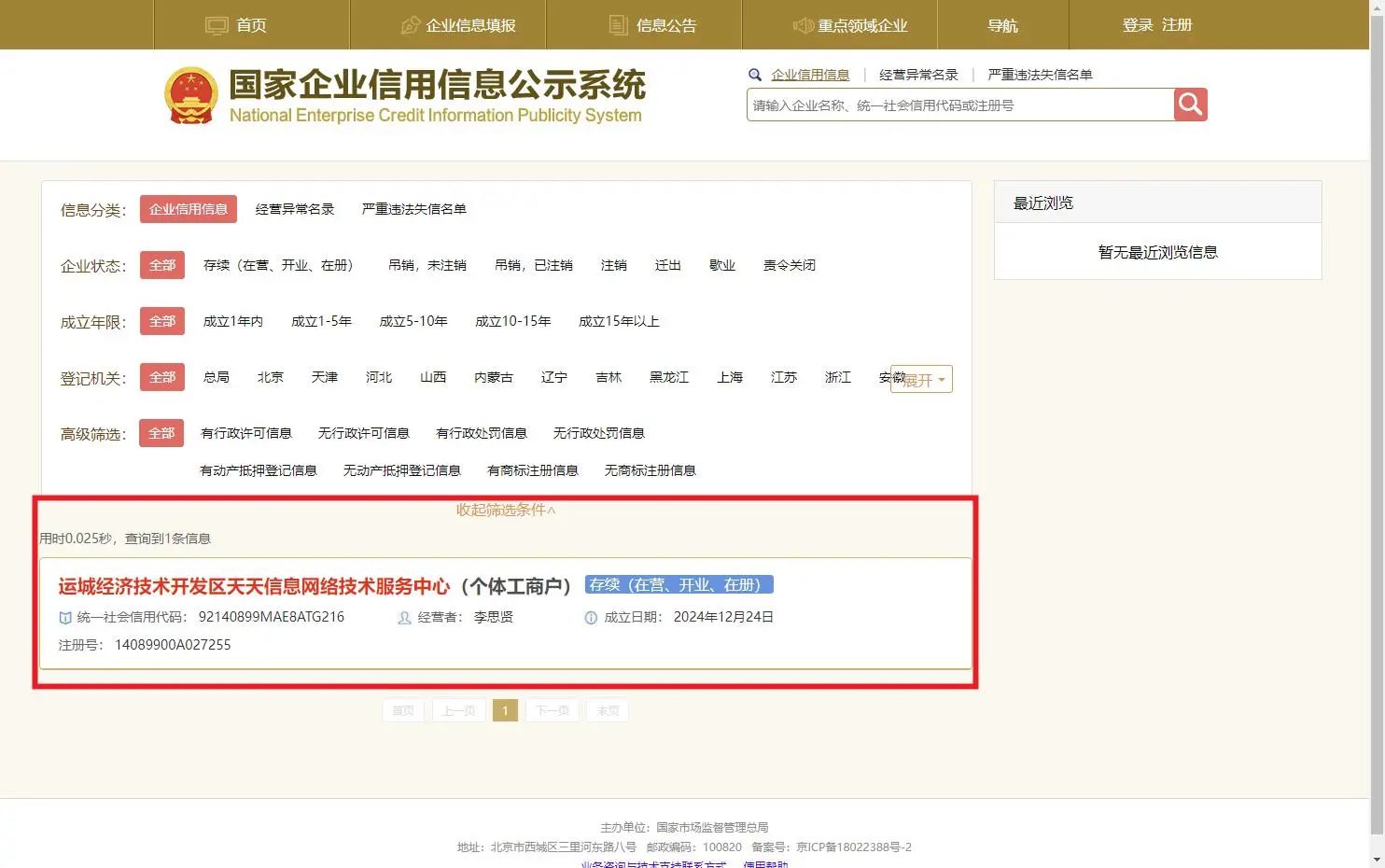Image resolution: width=1385 pixels, height=868 pixels.
Task: Open the 导航 menu
Action: pos(1002,25)
